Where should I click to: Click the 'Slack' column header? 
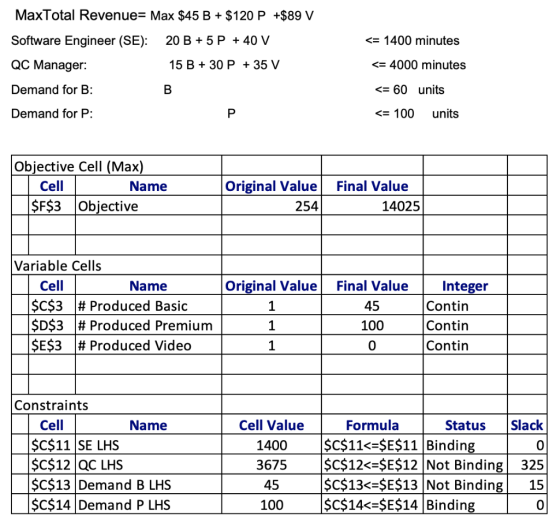(527, 425)
